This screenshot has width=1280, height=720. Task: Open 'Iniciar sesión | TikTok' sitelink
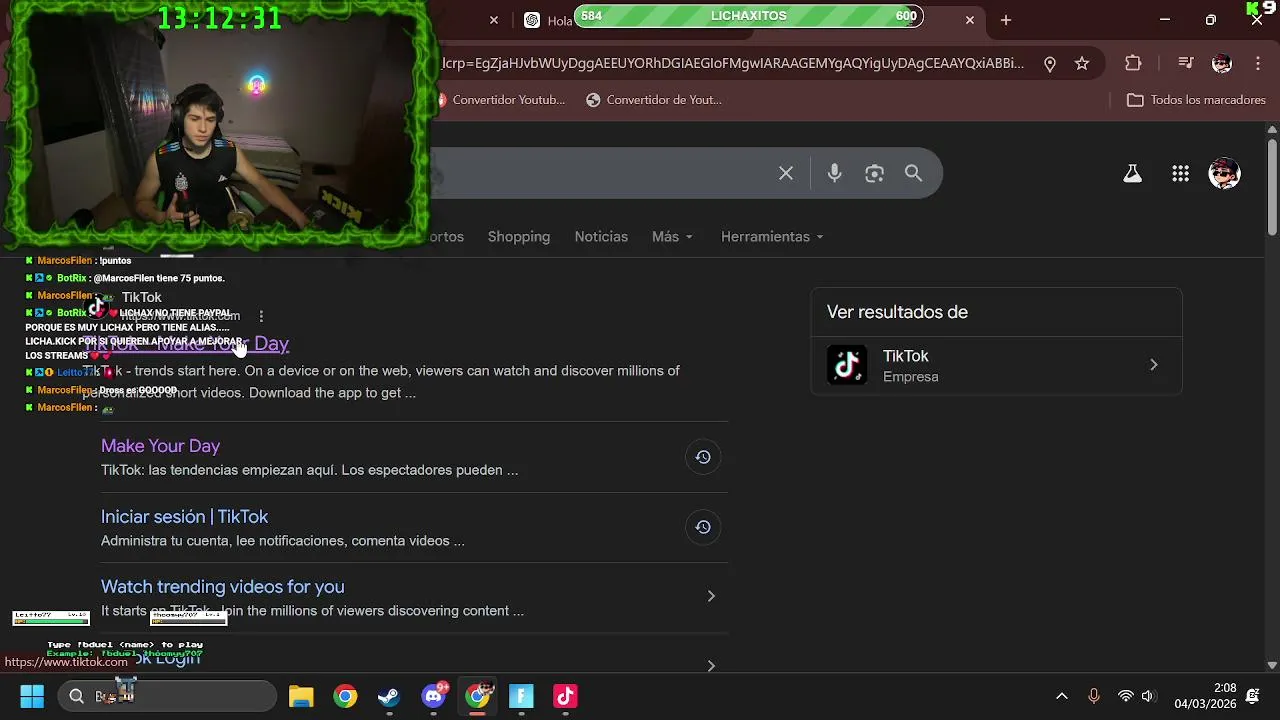(184, 517)
